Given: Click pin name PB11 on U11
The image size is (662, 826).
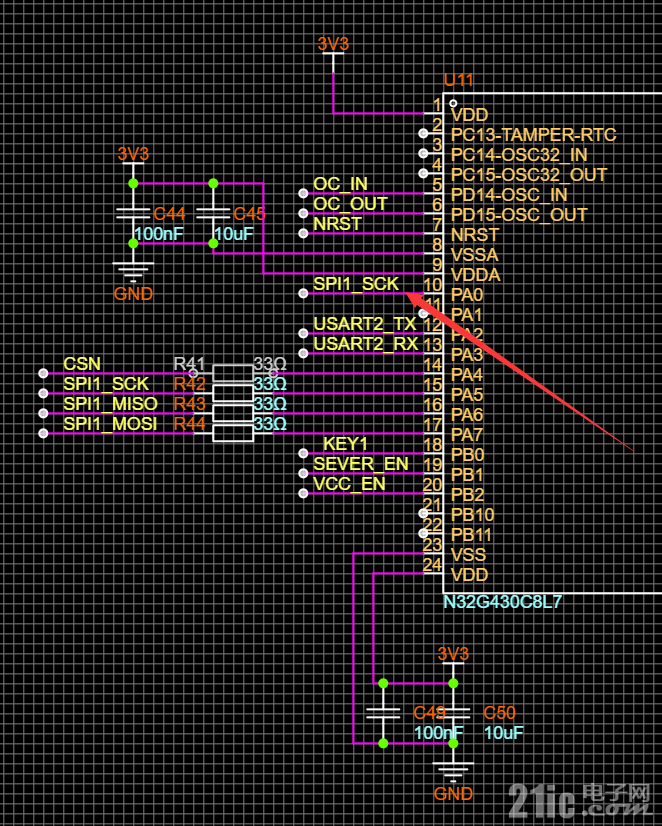Looking at the screenshot, I should click(471, 535).
